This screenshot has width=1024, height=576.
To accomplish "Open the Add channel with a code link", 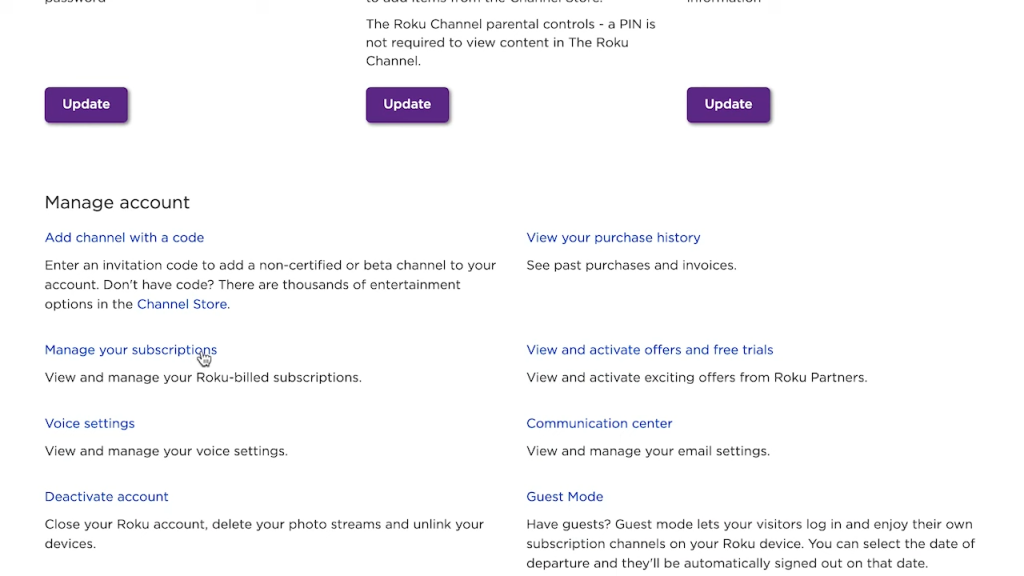I will pyautogui.click(x=124, y=238).
